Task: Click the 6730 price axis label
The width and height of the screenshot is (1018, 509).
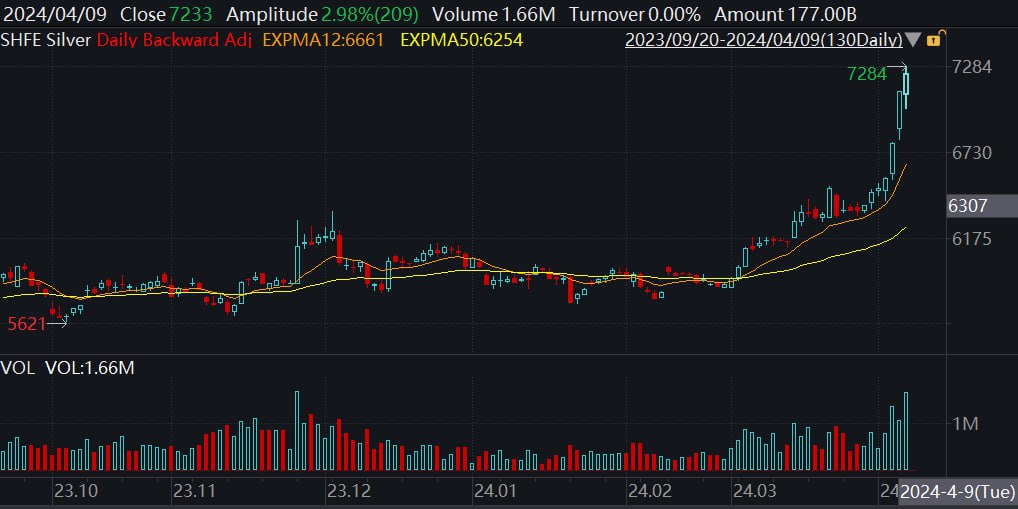Action: (968, 153)
